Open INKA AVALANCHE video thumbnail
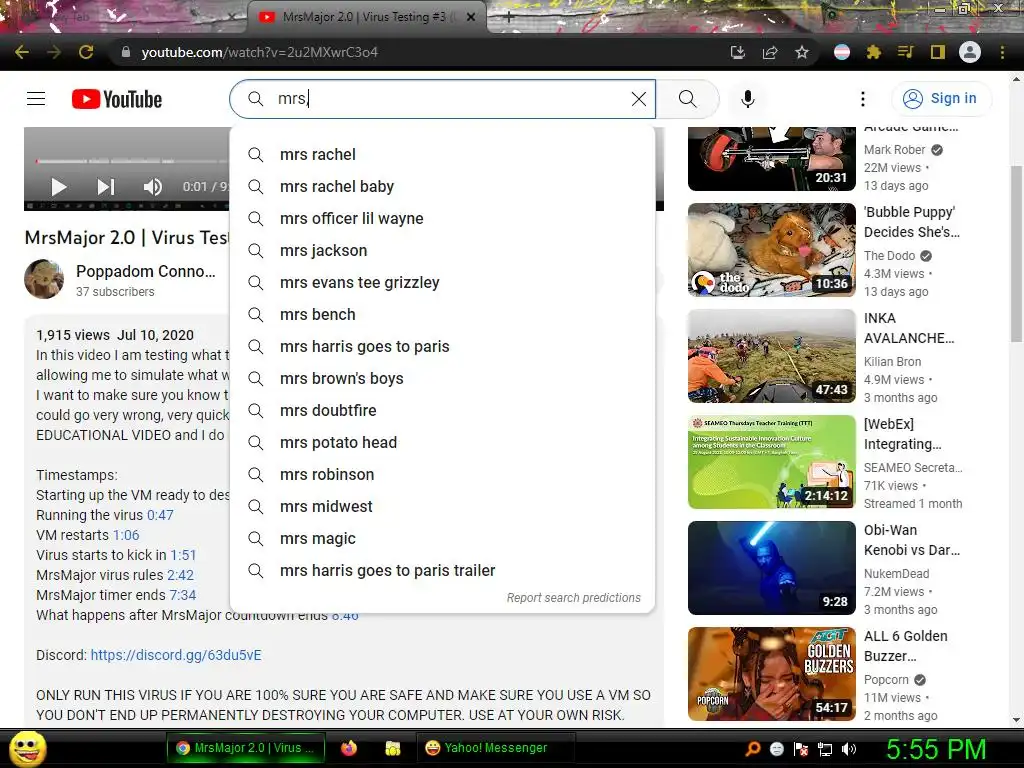1024x768 pixels. [x=772, y=356]
